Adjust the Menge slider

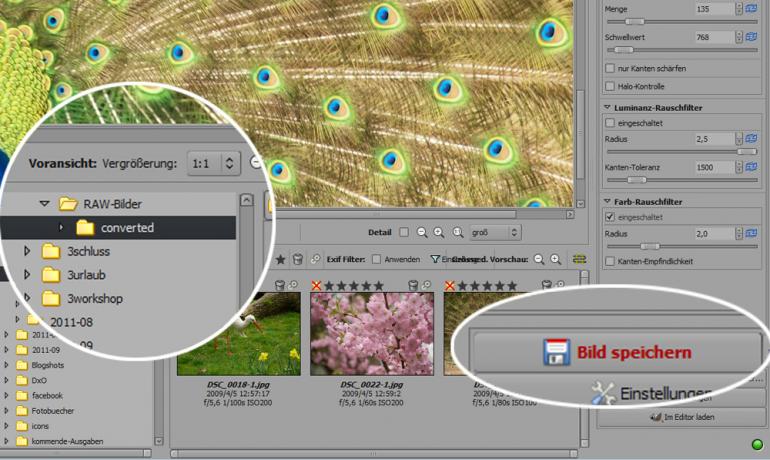634,22
